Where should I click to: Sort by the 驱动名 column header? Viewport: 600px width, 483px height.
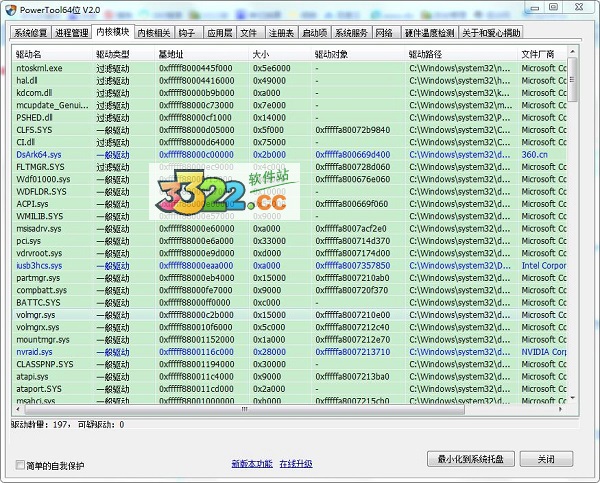(53, 54)
